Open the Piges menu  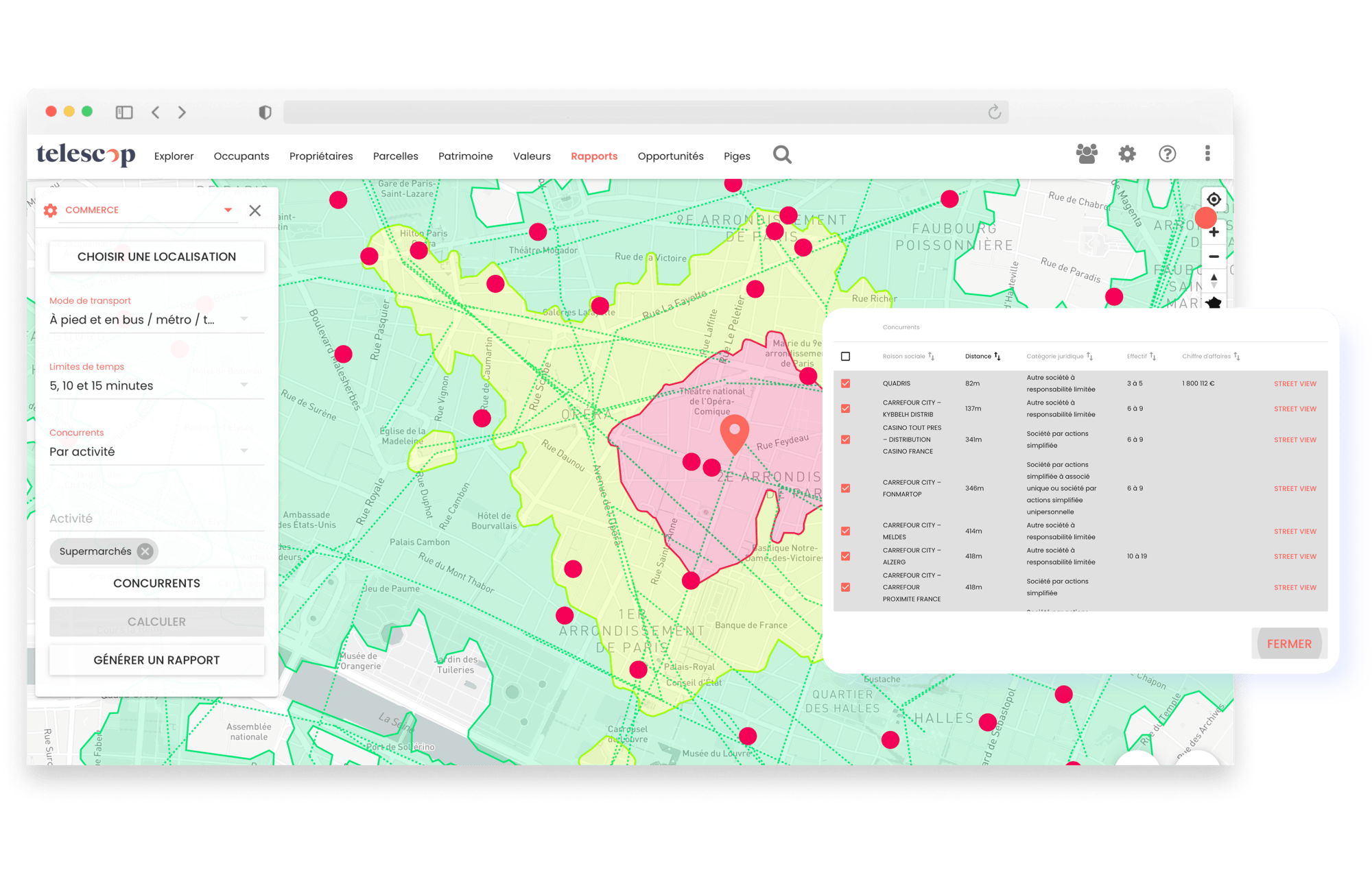tap(737, 156)
